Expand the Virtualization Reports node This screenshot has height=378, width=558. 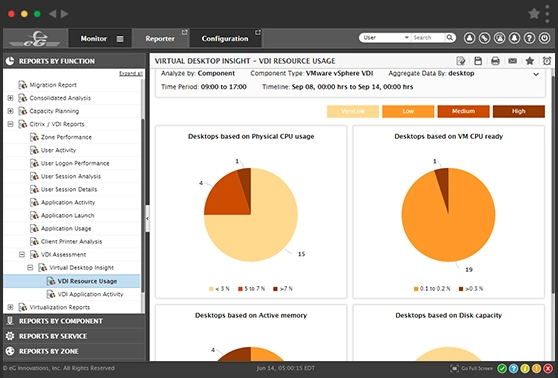click(x=10, y=307)
